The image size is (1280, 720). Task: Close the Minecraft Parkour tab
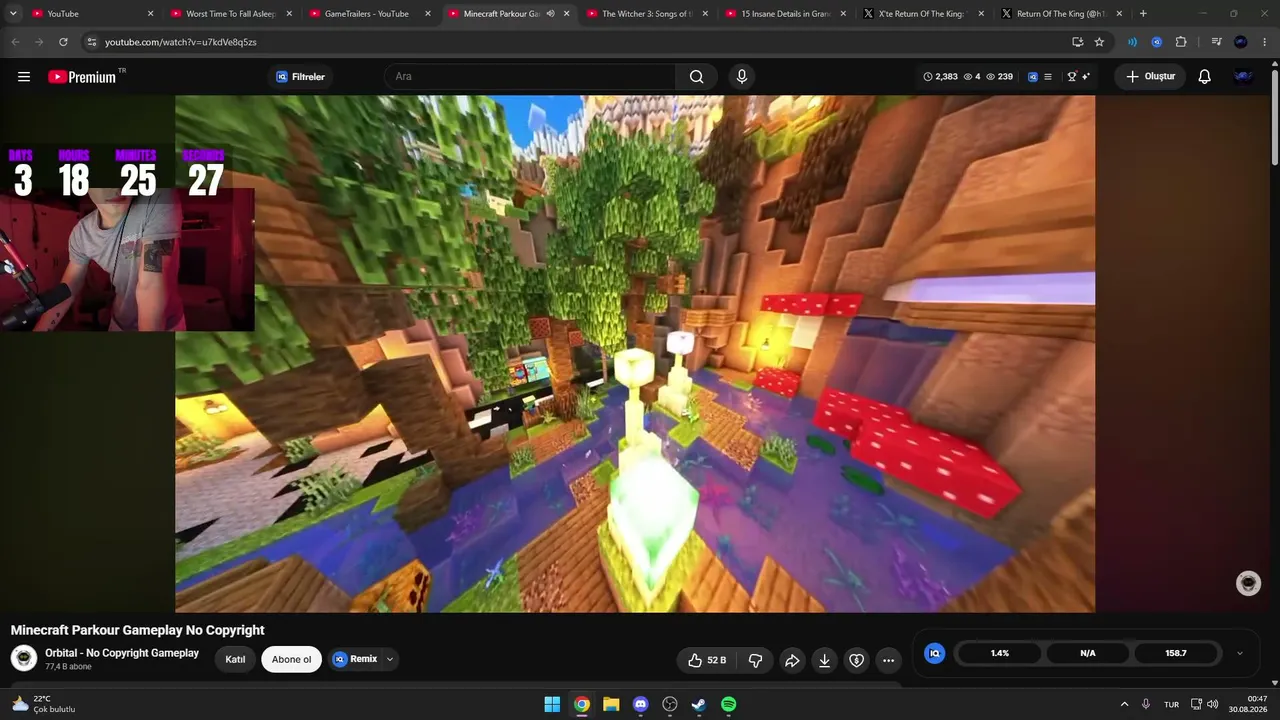click(x=567, y=14)
